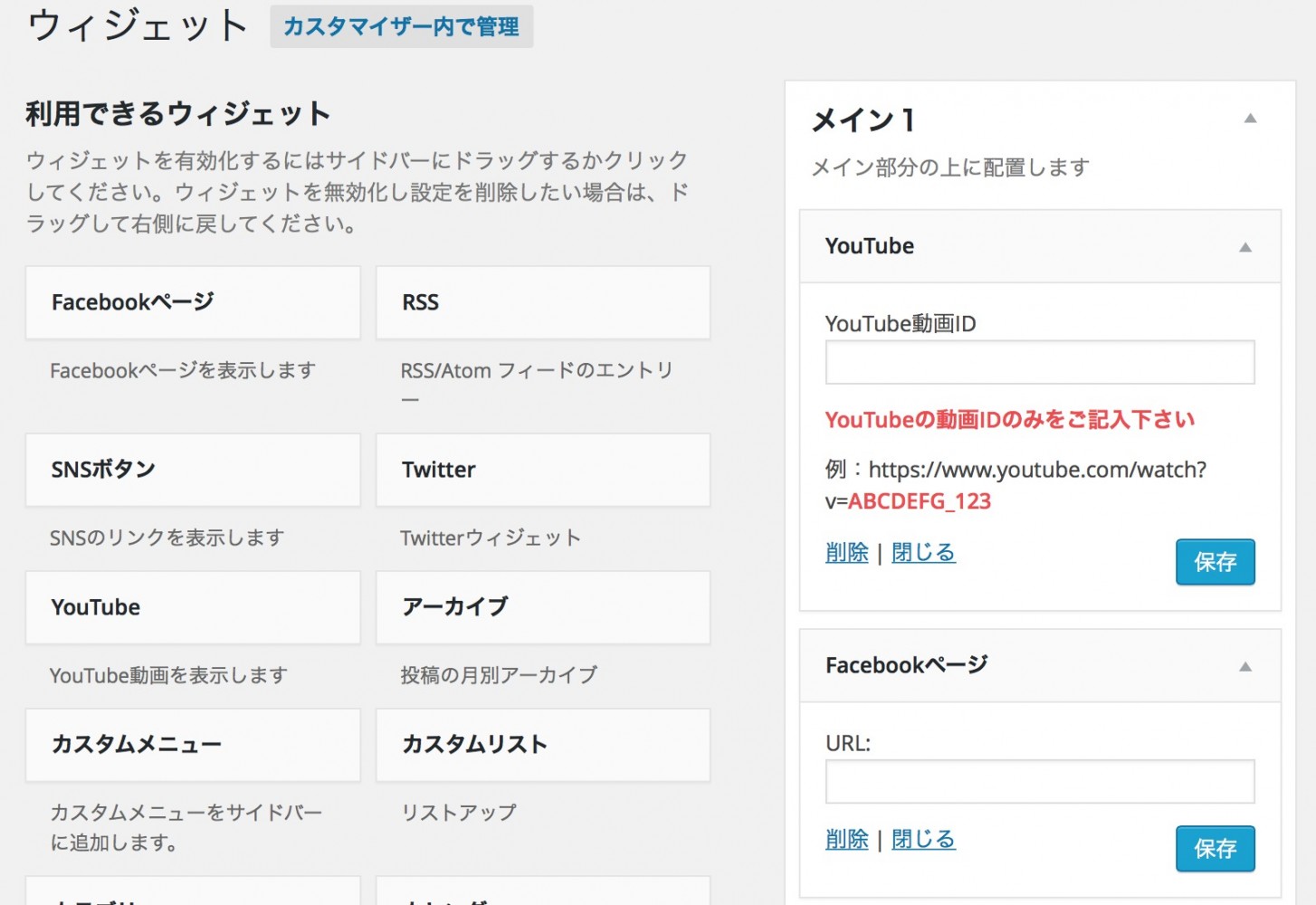Select the カスタムメニュー available widget
1316x905 pixels.
click(x=193, y=745)
